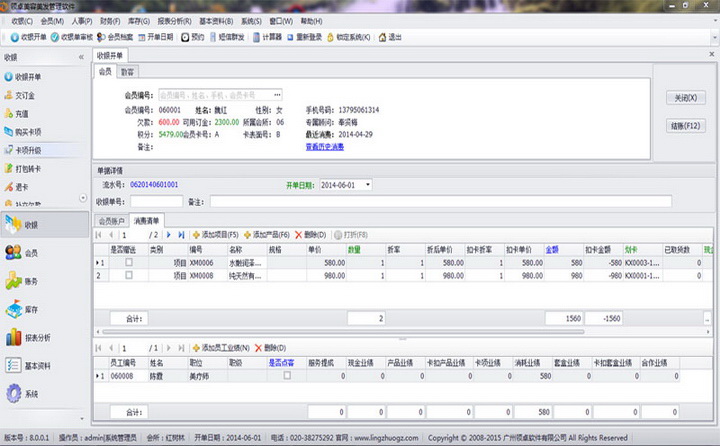Click the 收银单号 input field
This screenshot has height=446, width=720.
[156, 202]
